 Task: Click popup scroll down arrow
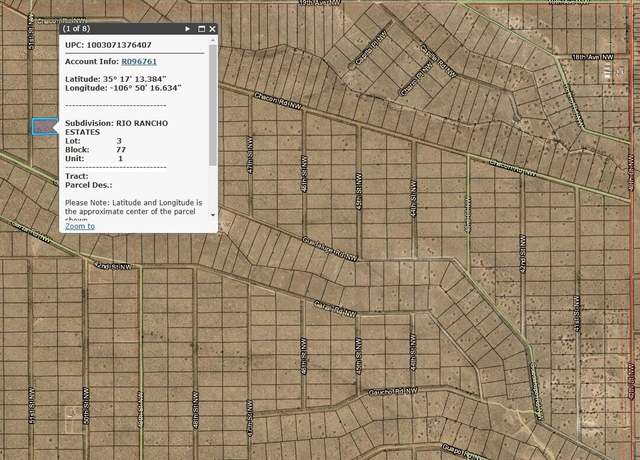[x=213, y=215]
